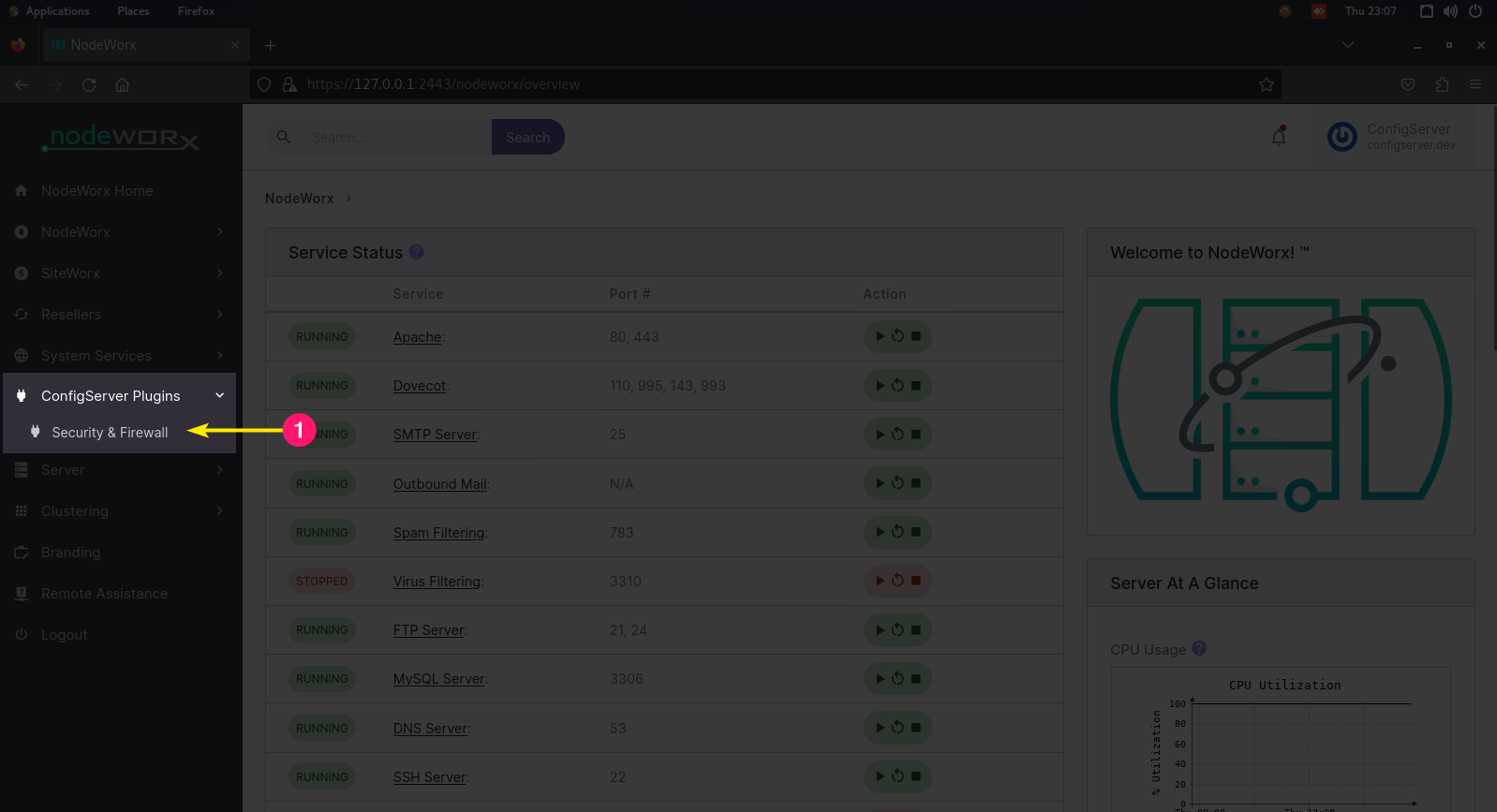Start the Apache service with play icon
The image size is (1497, 812).
880,336
